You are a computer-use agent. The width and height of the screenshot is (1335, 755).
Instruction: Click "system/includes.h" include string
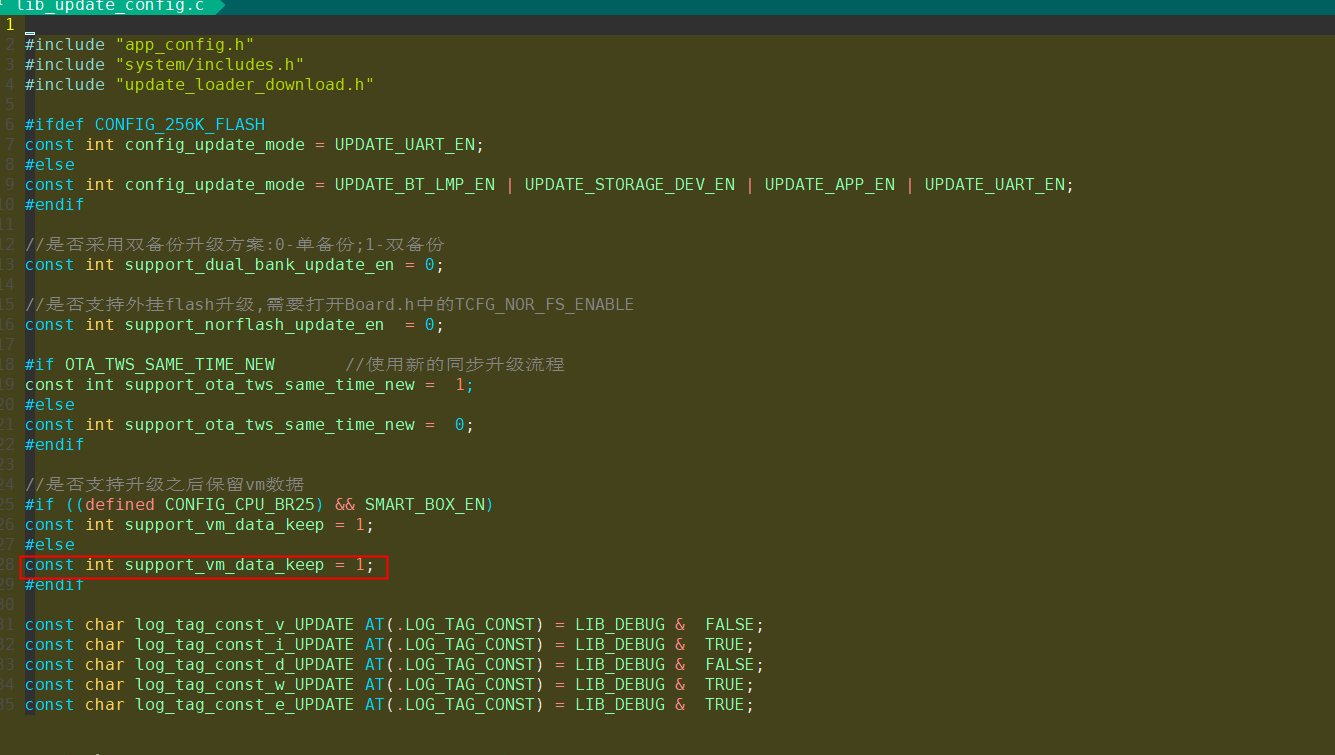pyautogui.click(x=209, y=65)
